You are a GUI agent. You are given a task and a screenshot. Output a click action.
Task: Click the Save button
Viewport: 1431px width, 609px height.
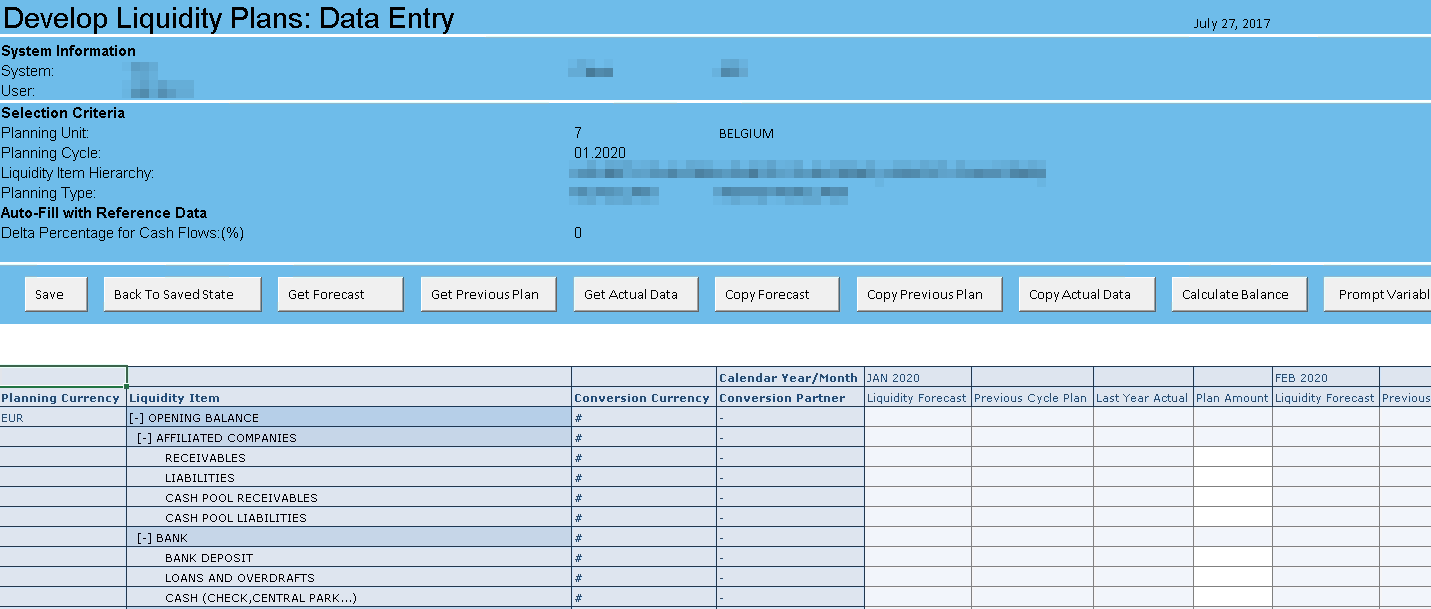[x=49, y=294]
